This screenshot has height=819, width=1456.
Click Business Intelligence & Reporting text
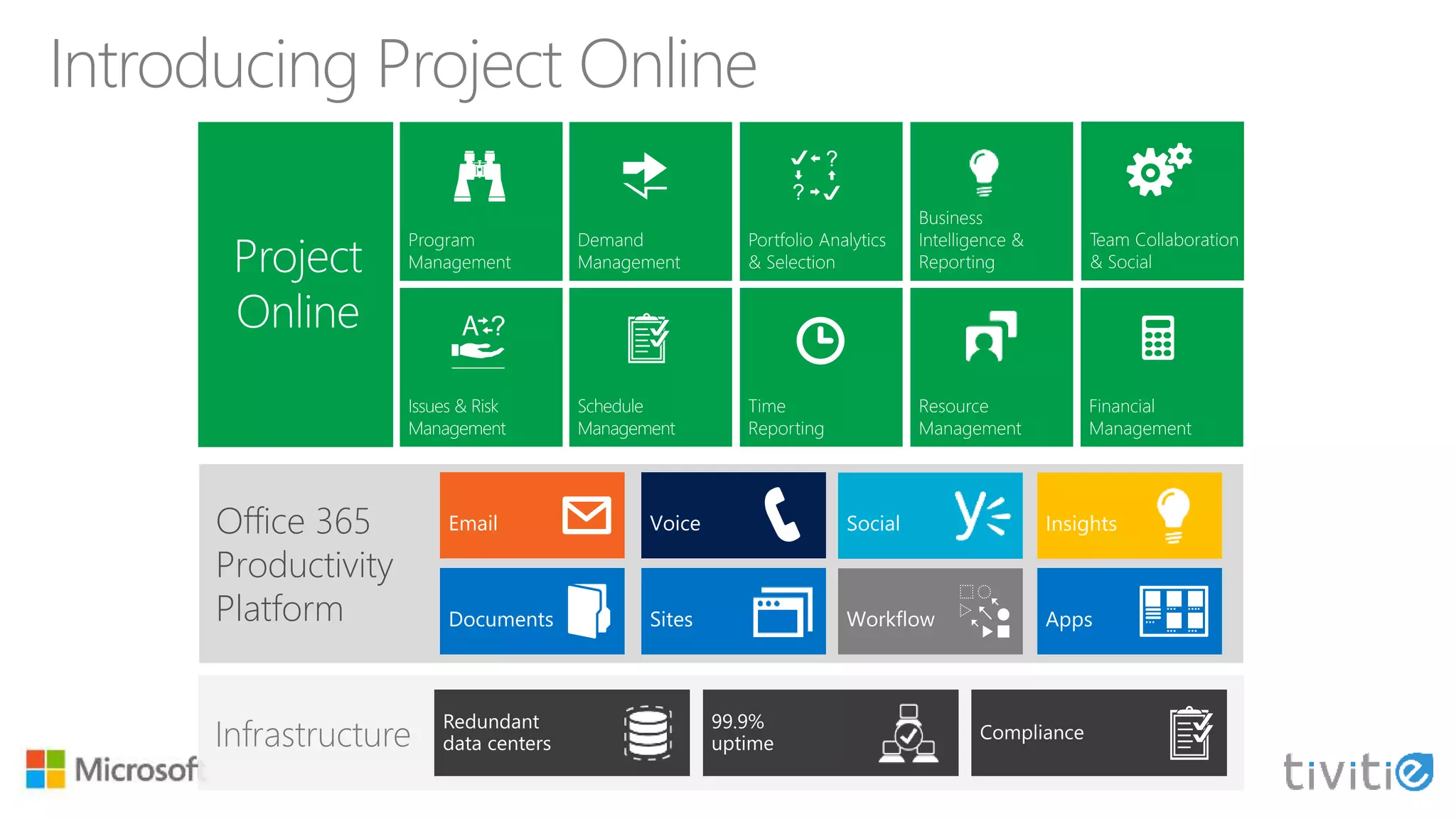(x=970, y=240)
